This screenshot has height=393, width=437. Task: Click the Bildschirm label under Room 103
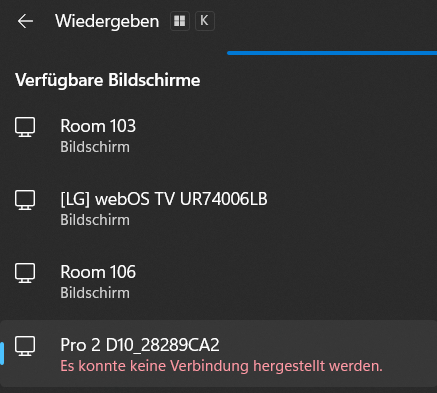95,147
